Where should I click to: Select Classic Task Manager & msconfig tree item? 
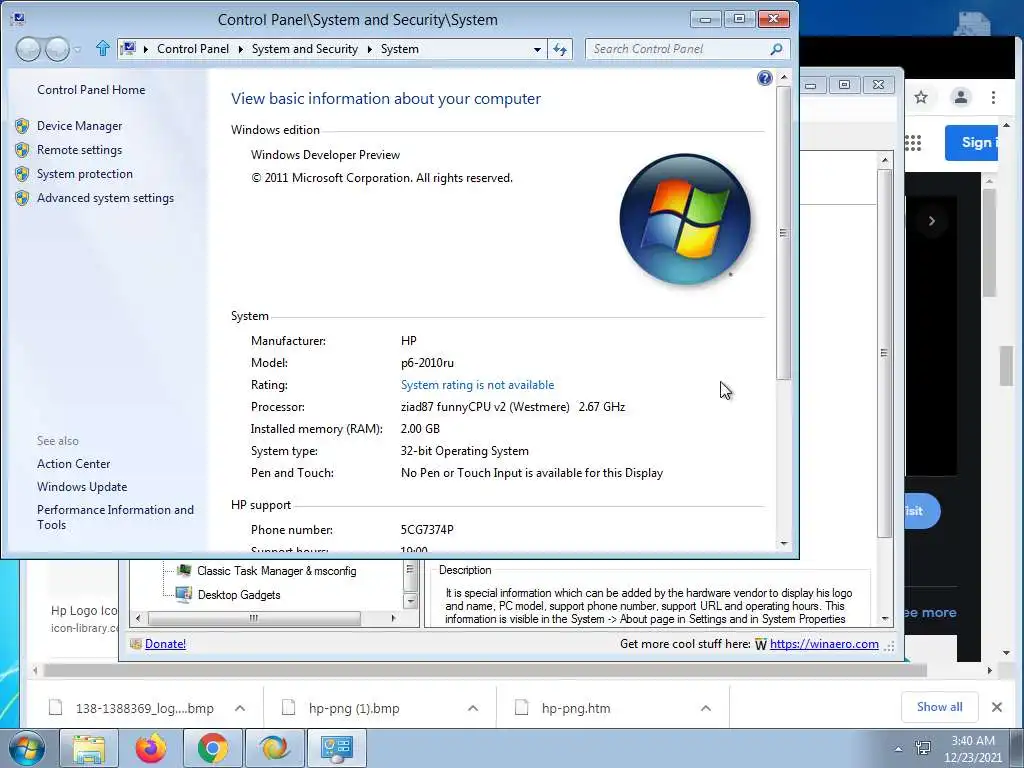pyautogui.click(x=276, y=571)
